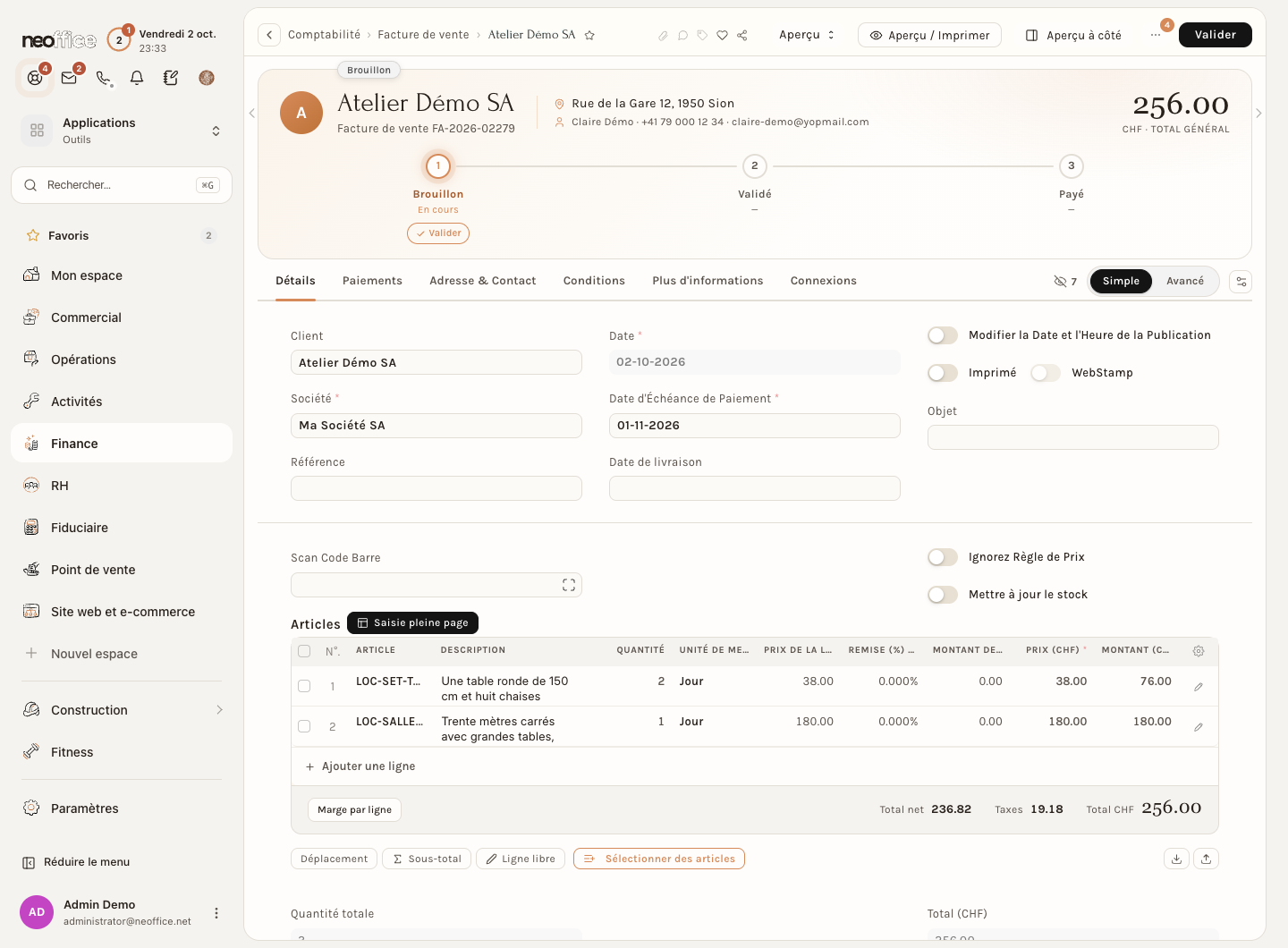This screenshot has height=948, width=1288.
Task: Turn on Mettre à jour le stock
Action: (943, 595)
